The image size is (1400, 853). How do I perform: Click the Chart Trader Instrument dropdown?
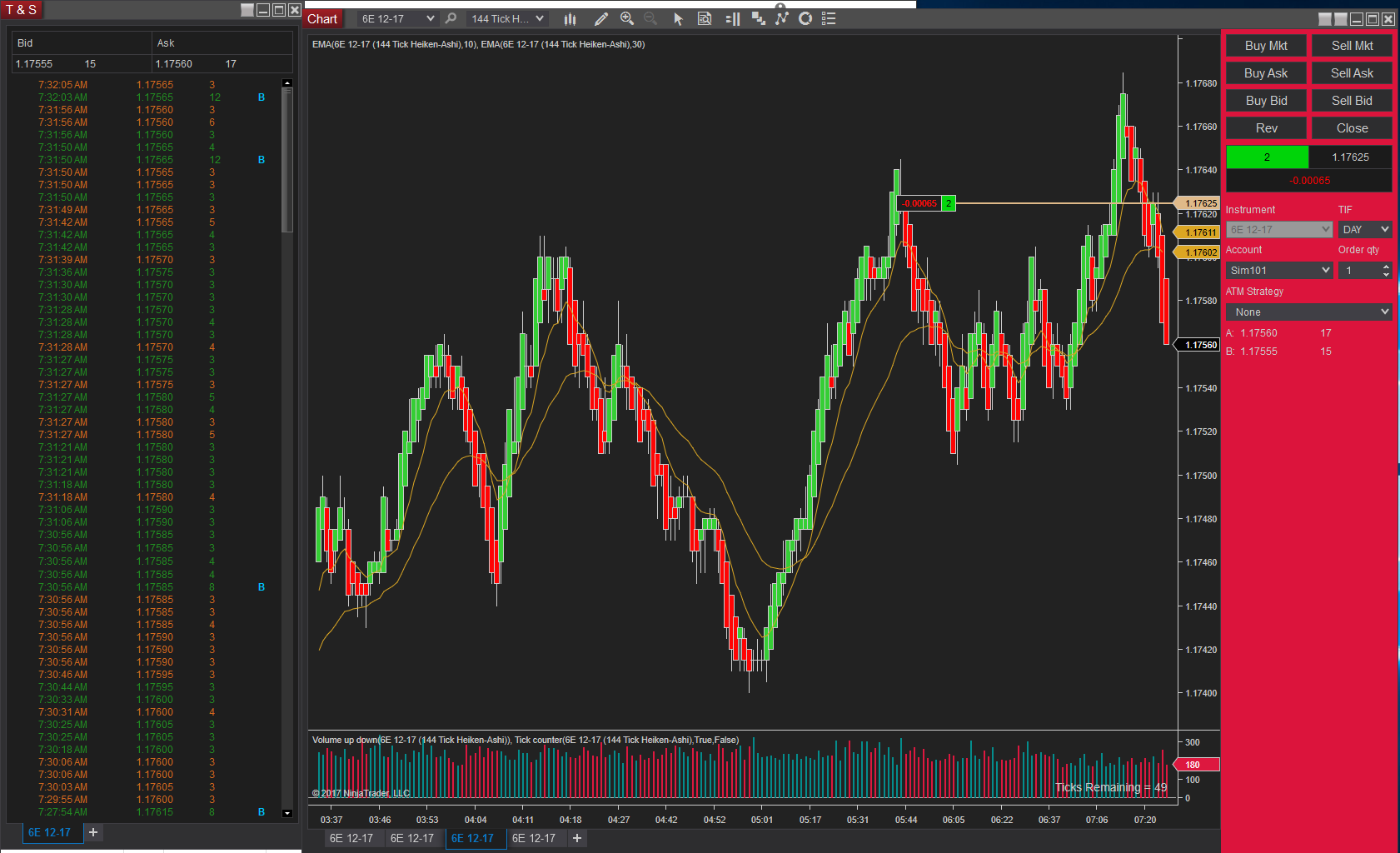(1279, 229)
